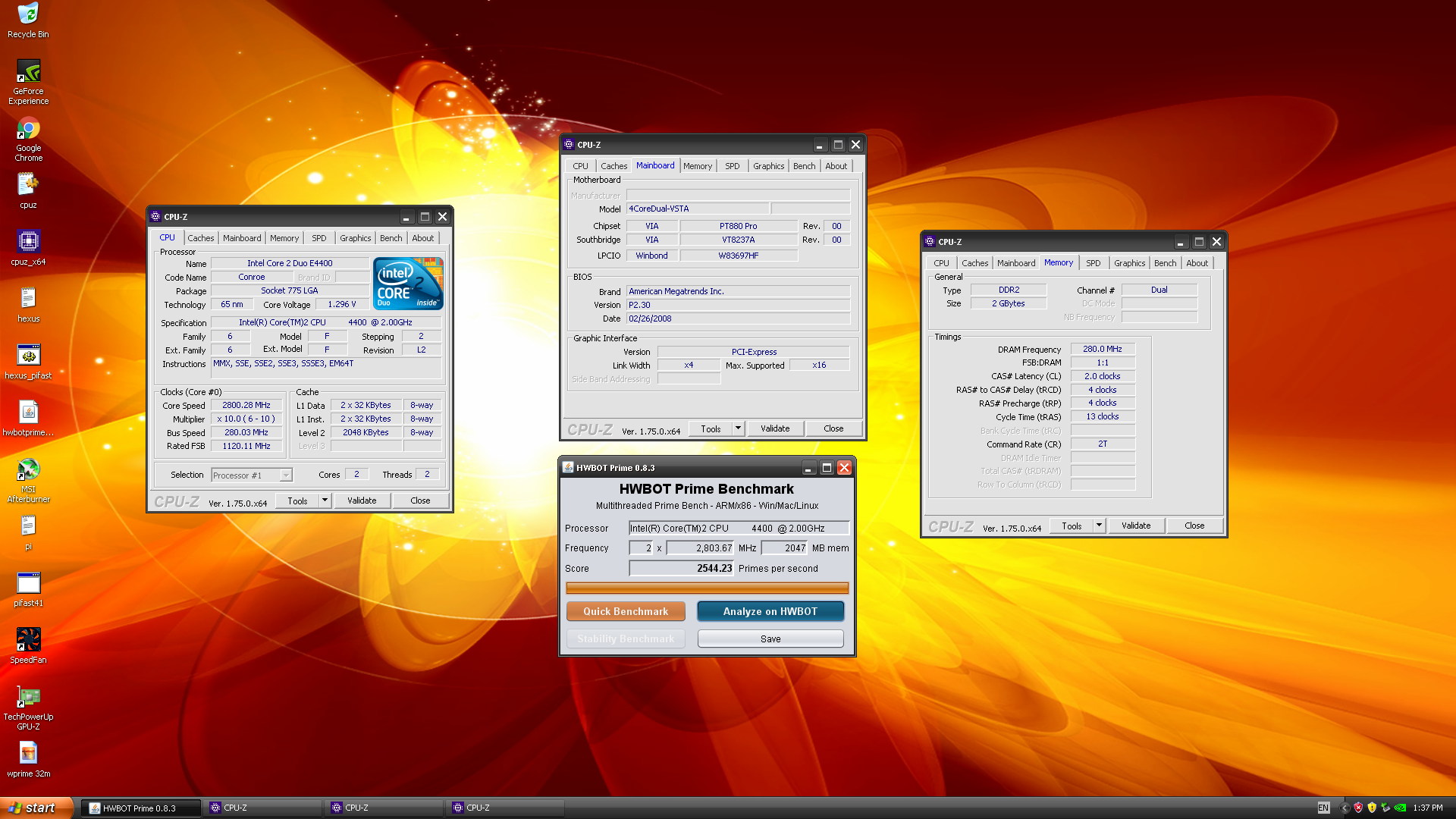Click the DRAM Frequency 280.0 MHz value
The width and height of the screenshot is (1456, 819).
(1103, 349)
